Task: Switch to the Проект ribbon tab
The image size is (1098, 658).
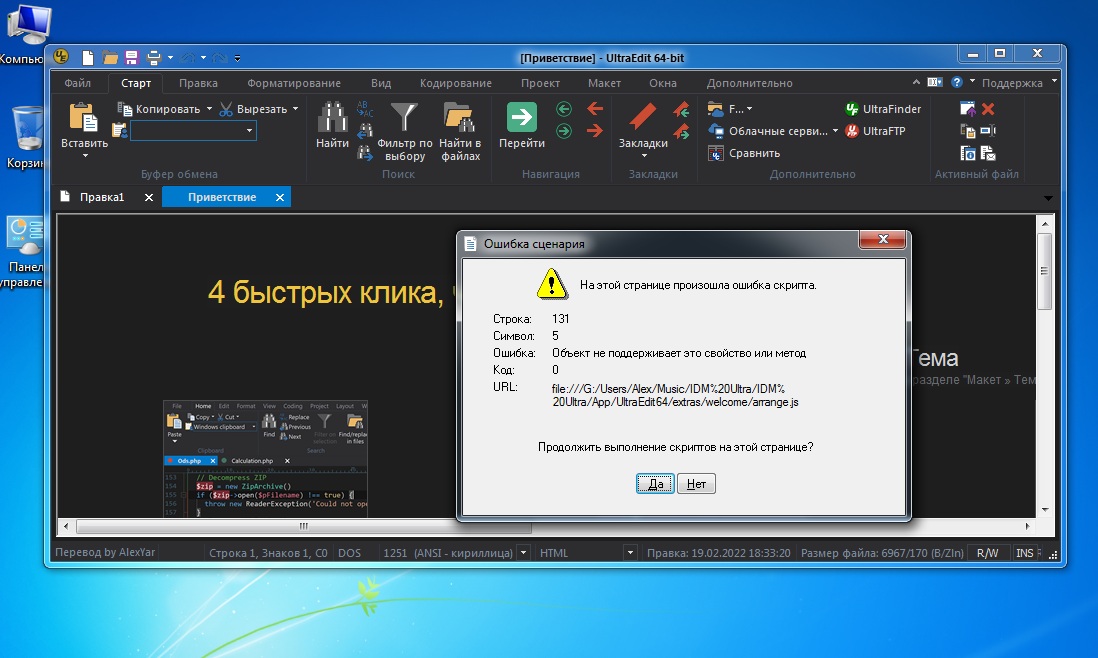Action: (x=541, y=83)
